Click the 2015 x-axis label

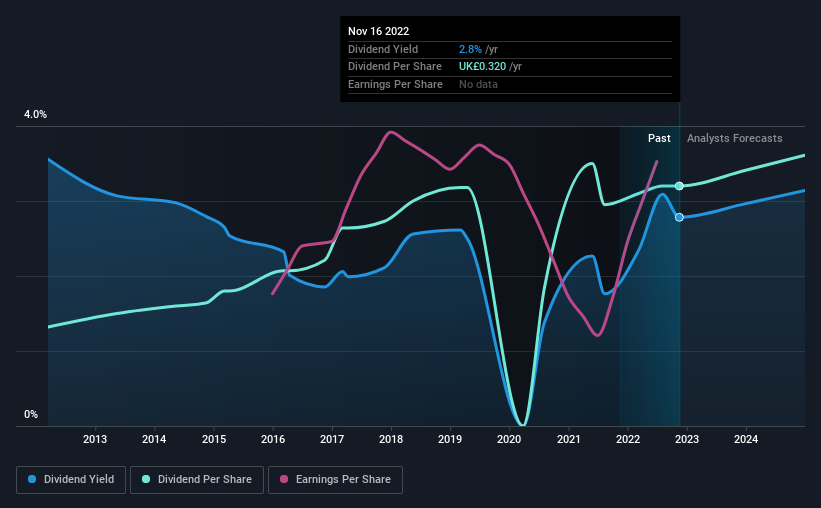[214, 439]
